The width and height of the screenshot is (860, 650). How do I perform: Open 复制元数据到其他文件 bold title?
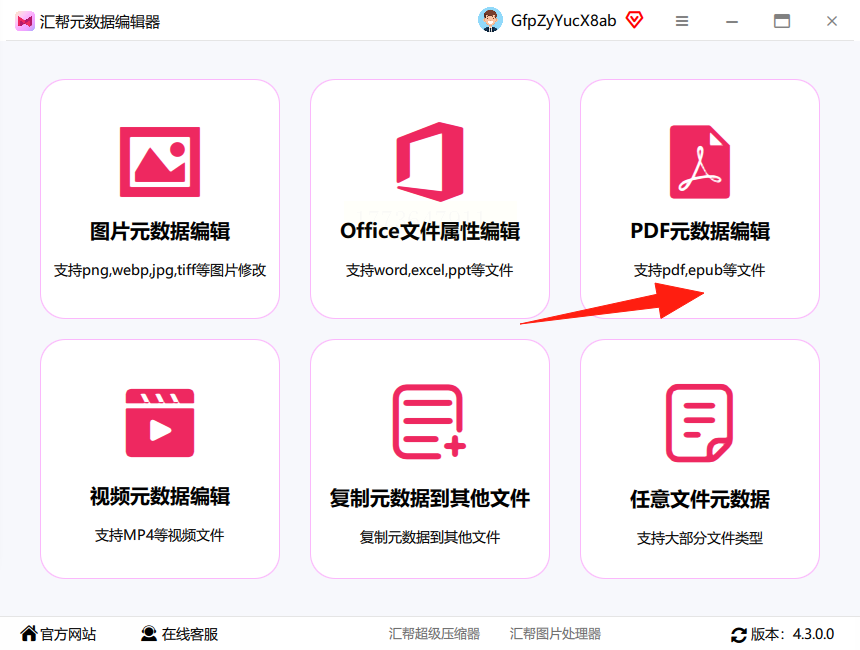[430, 499]
